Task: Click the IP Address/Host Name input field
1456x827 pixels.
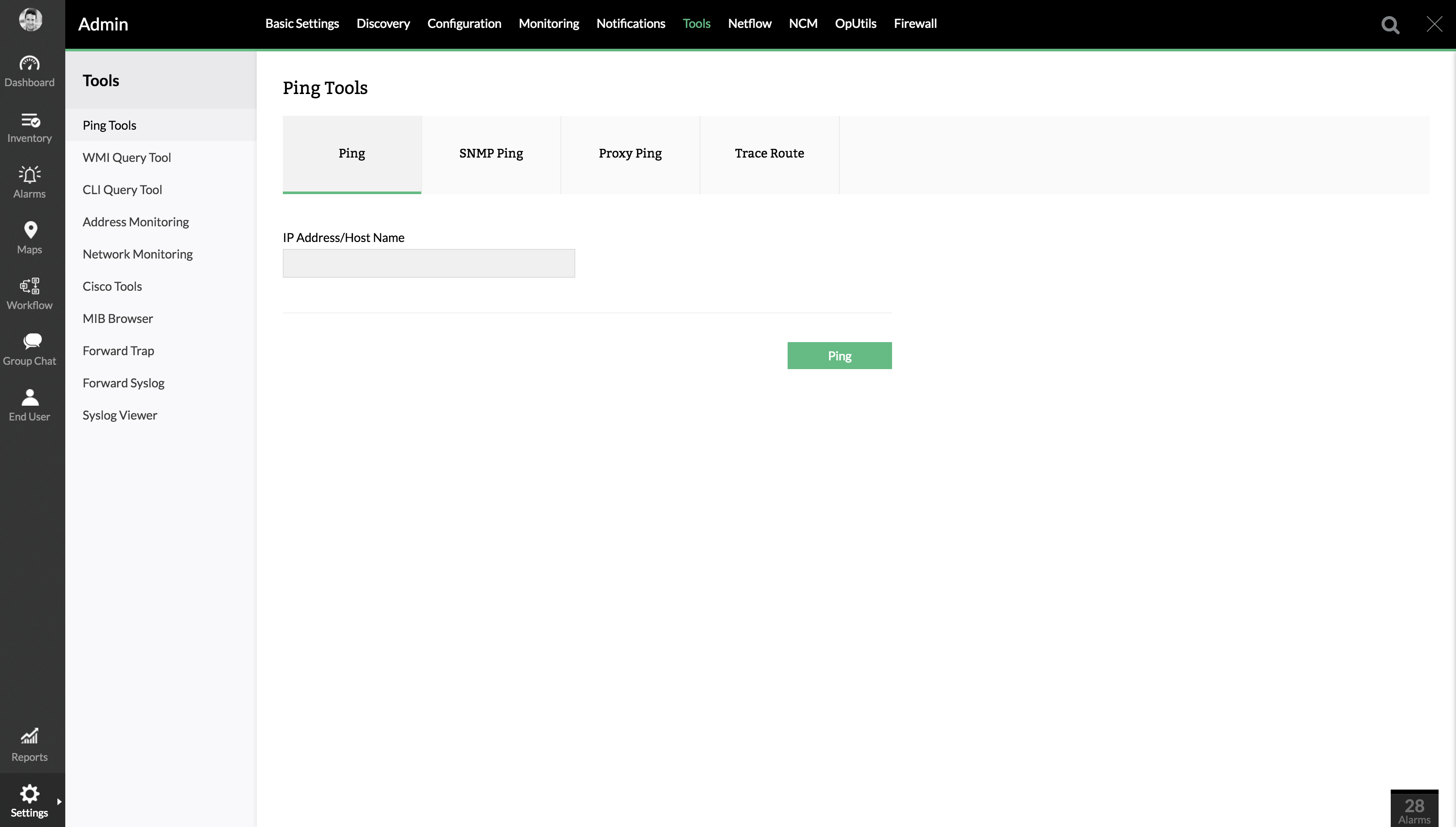Action: 428,263
